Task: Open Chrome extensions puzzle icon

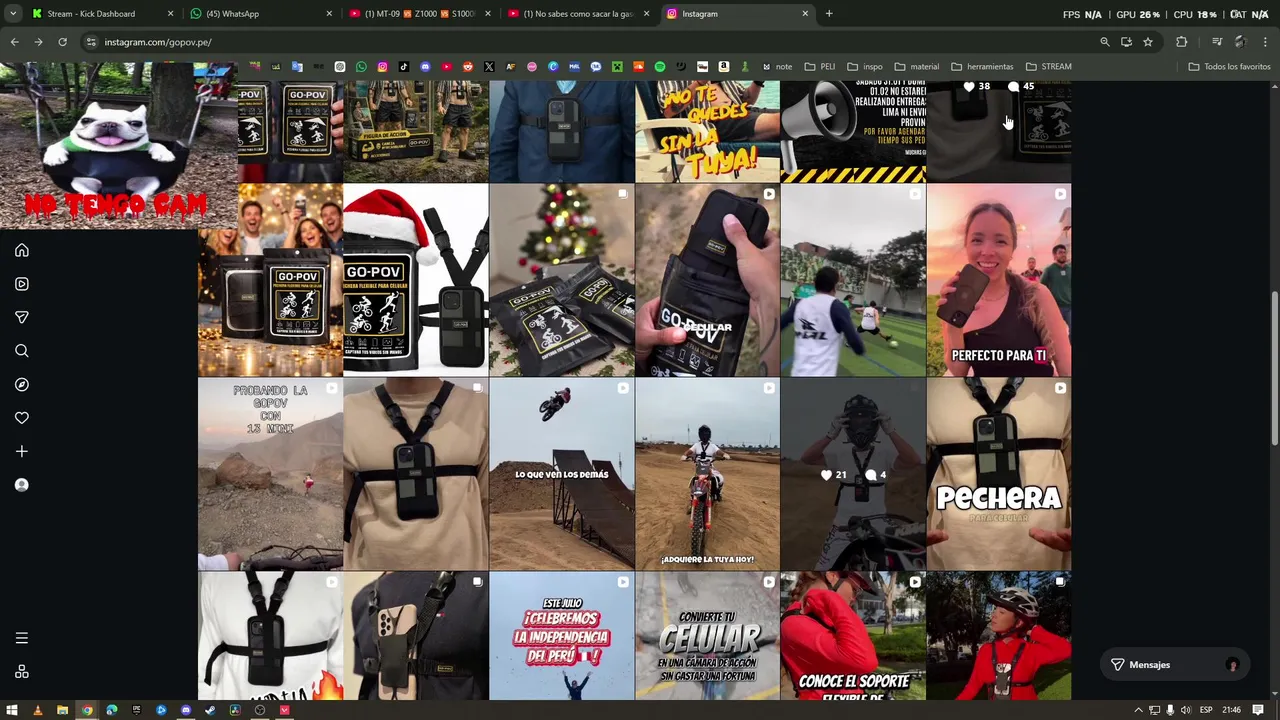Action: coord(1182,42)
